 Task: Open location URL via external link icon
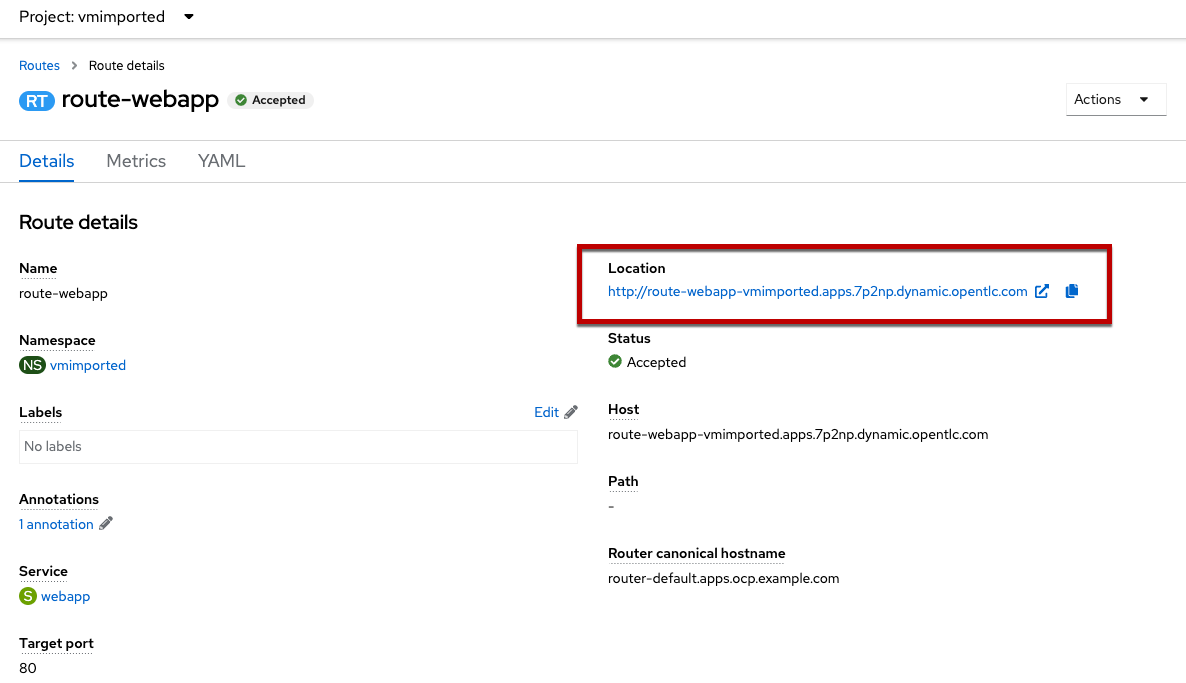pos(1042,292)
